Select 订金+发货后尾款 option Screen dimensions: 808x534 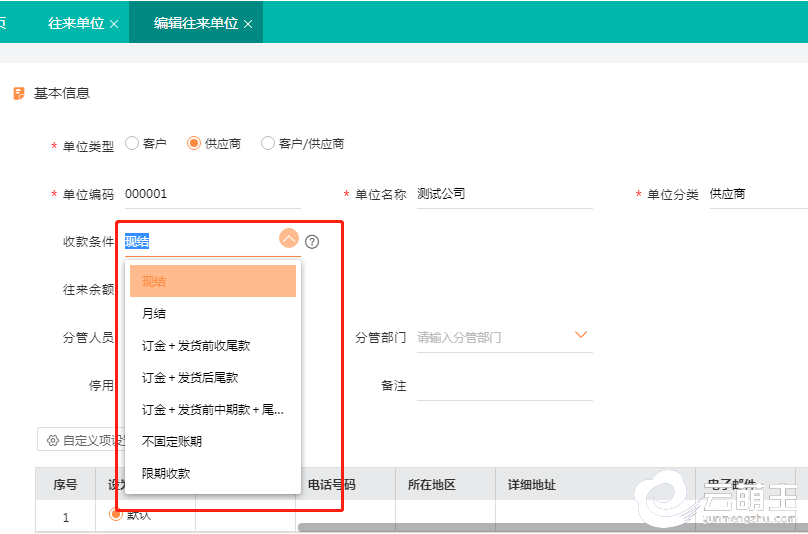point(190,378)
